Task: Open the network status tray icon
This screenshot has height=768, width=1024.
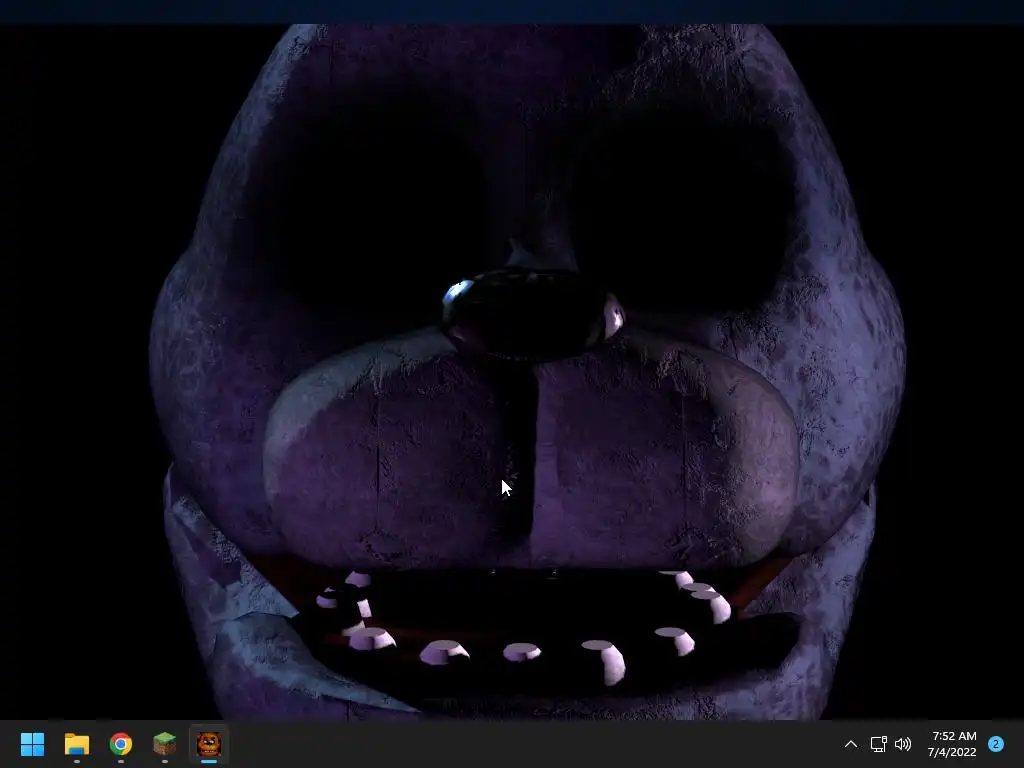Action: tap(878, 744)
